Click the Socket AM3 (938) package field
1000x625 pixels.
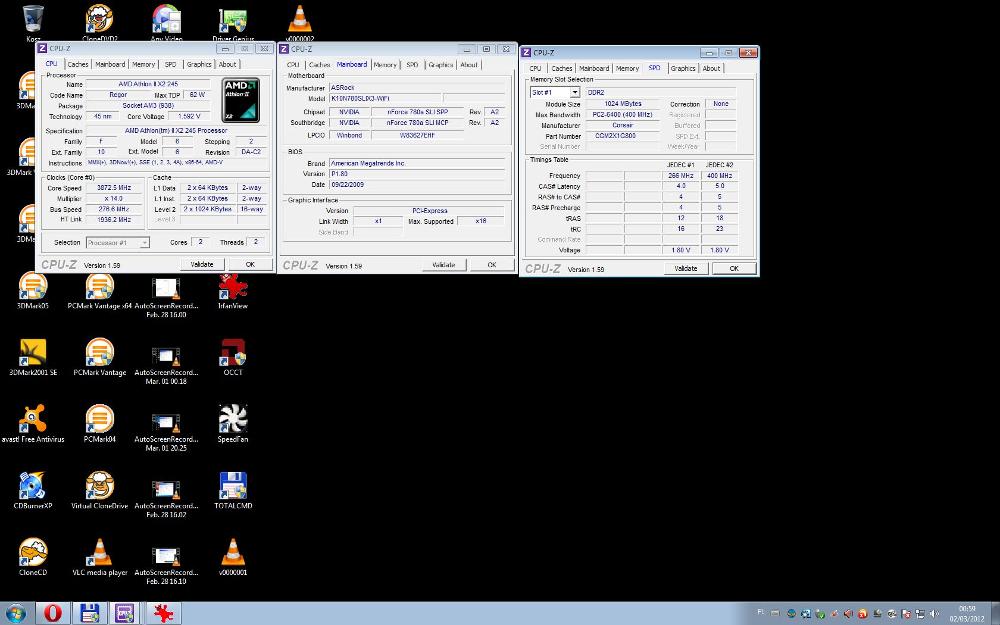point(148,106)
